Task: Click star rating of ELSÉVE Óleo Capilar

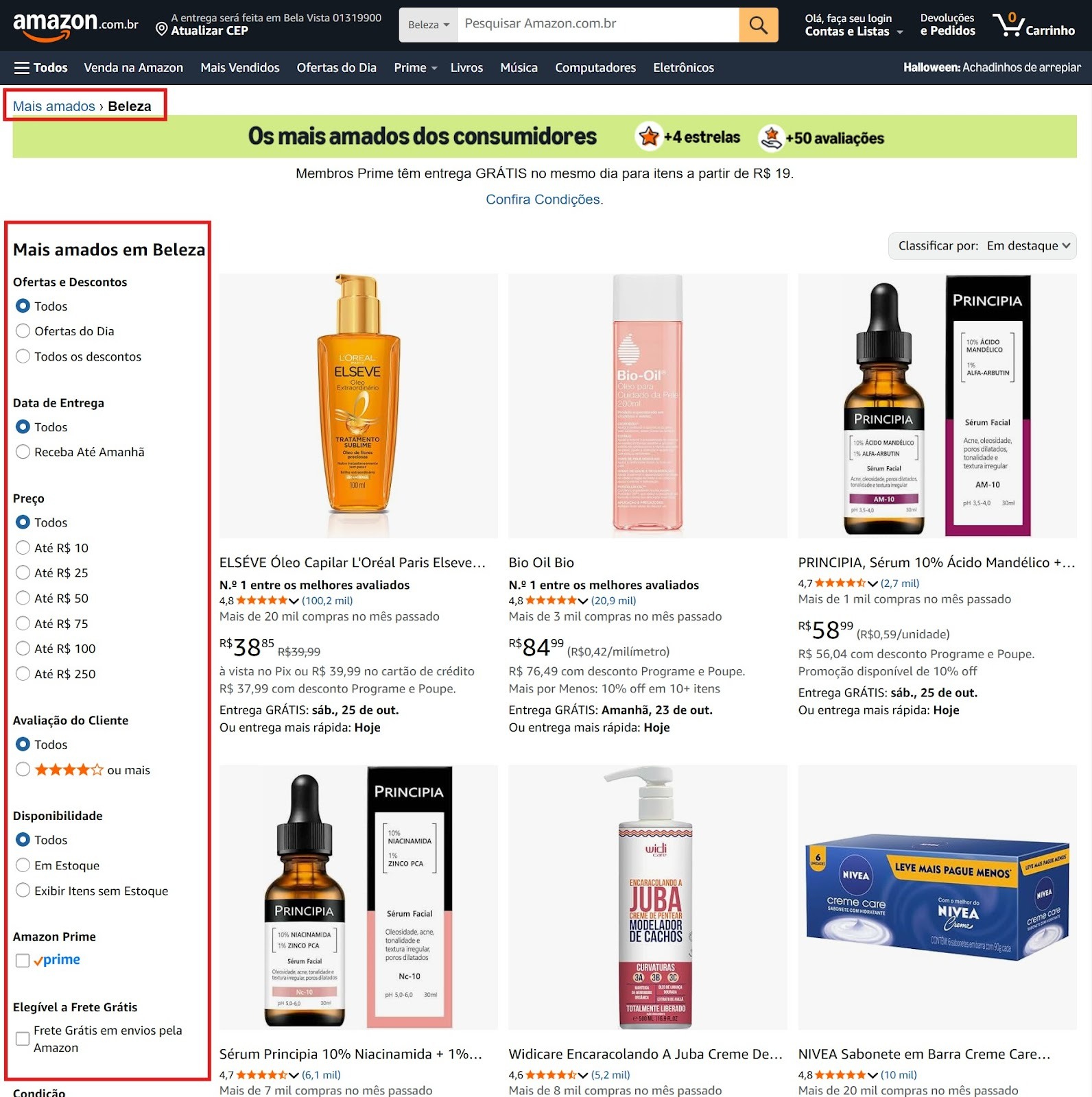Action: coord(262,601)
